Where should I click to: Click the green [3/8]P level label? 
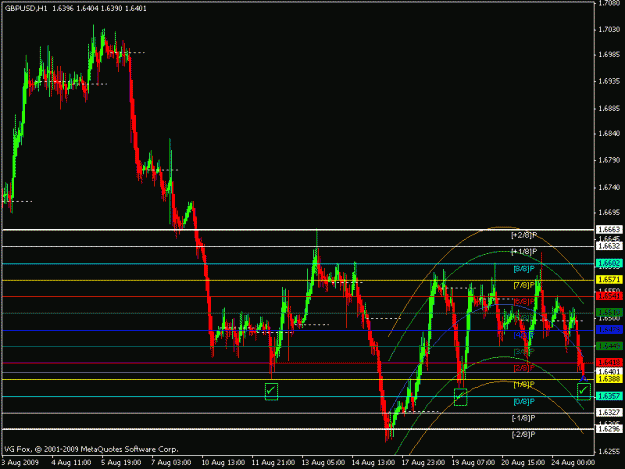[524, 352]
